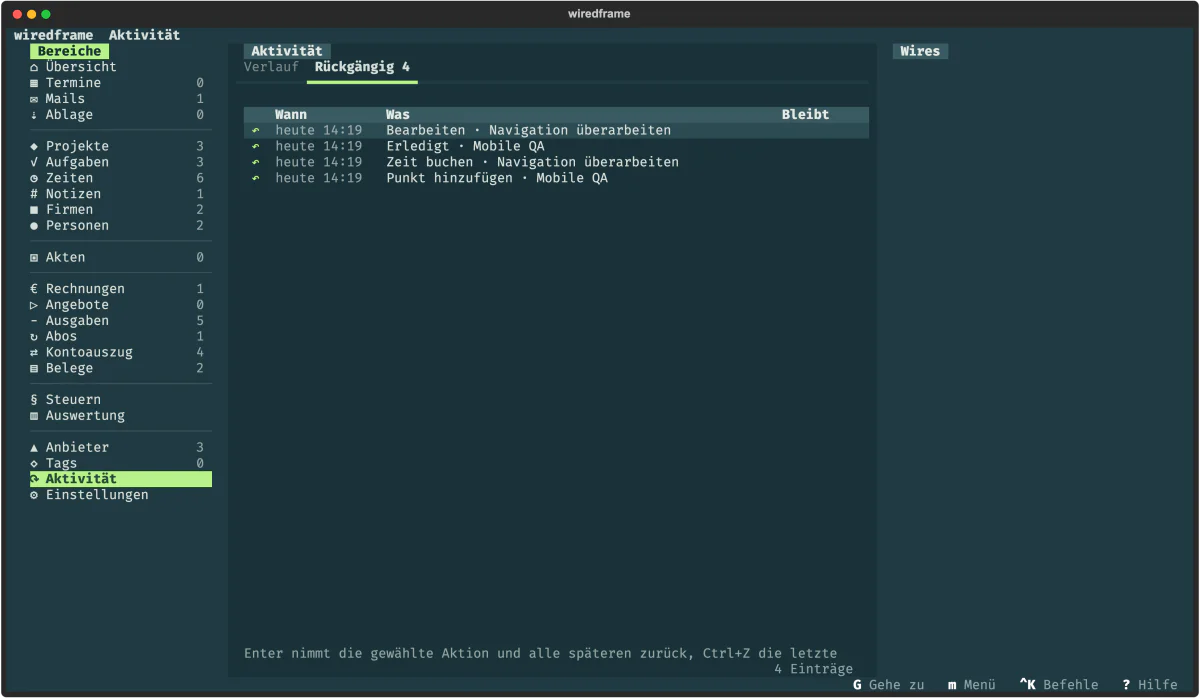Select the checkmark icon next to Aufgaben
Screen dimensions: 1200x698
pyautogui.click(x=34, y=162)
